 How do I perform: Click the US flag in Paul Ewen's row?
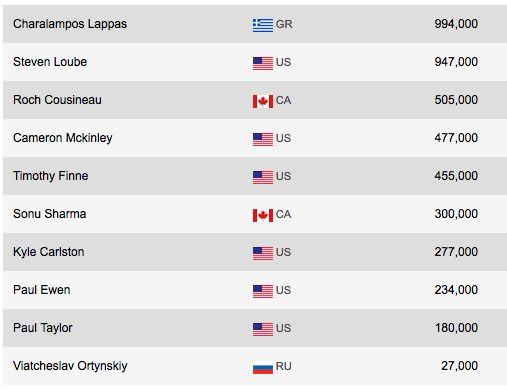(x=263, y=291)
